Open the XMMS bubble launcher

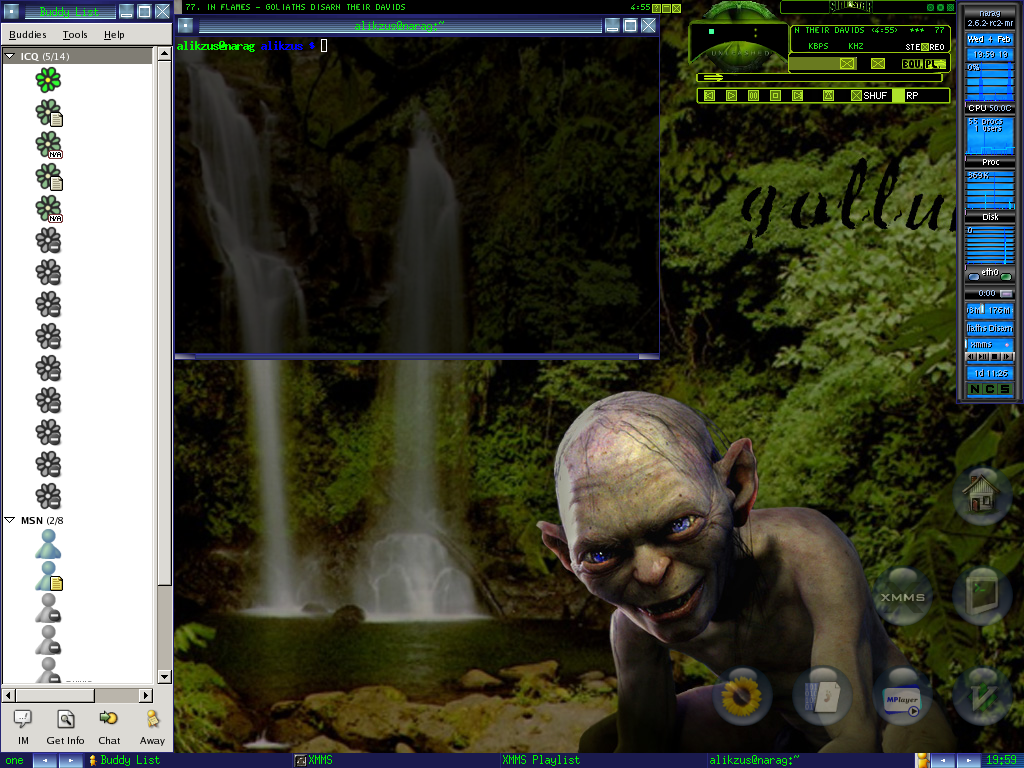tap(902, 597)
